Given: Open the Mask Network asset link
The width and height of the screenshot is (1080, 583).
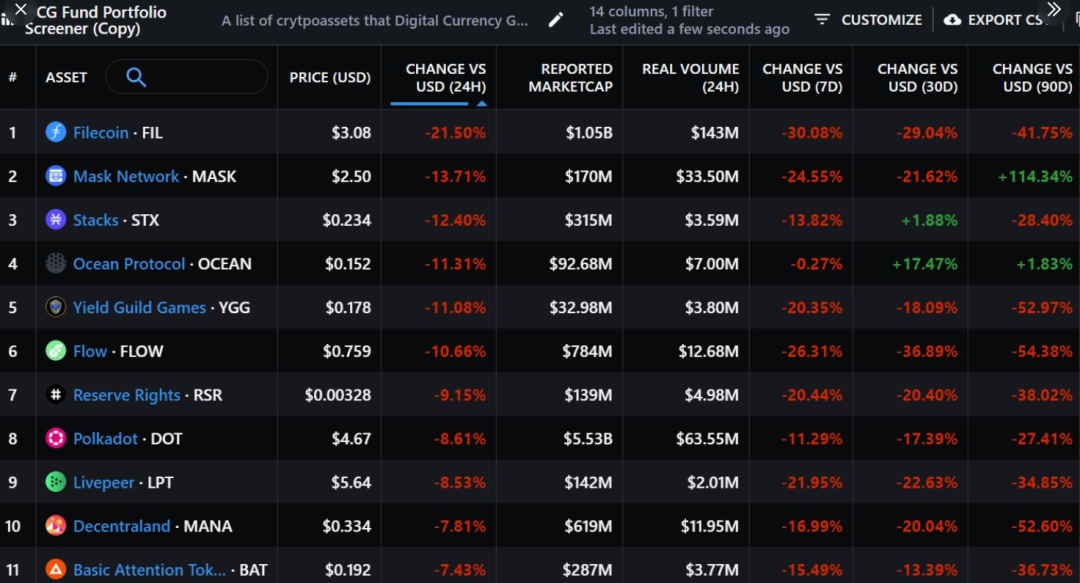Looking at the screenshot, I should point(126,176).
